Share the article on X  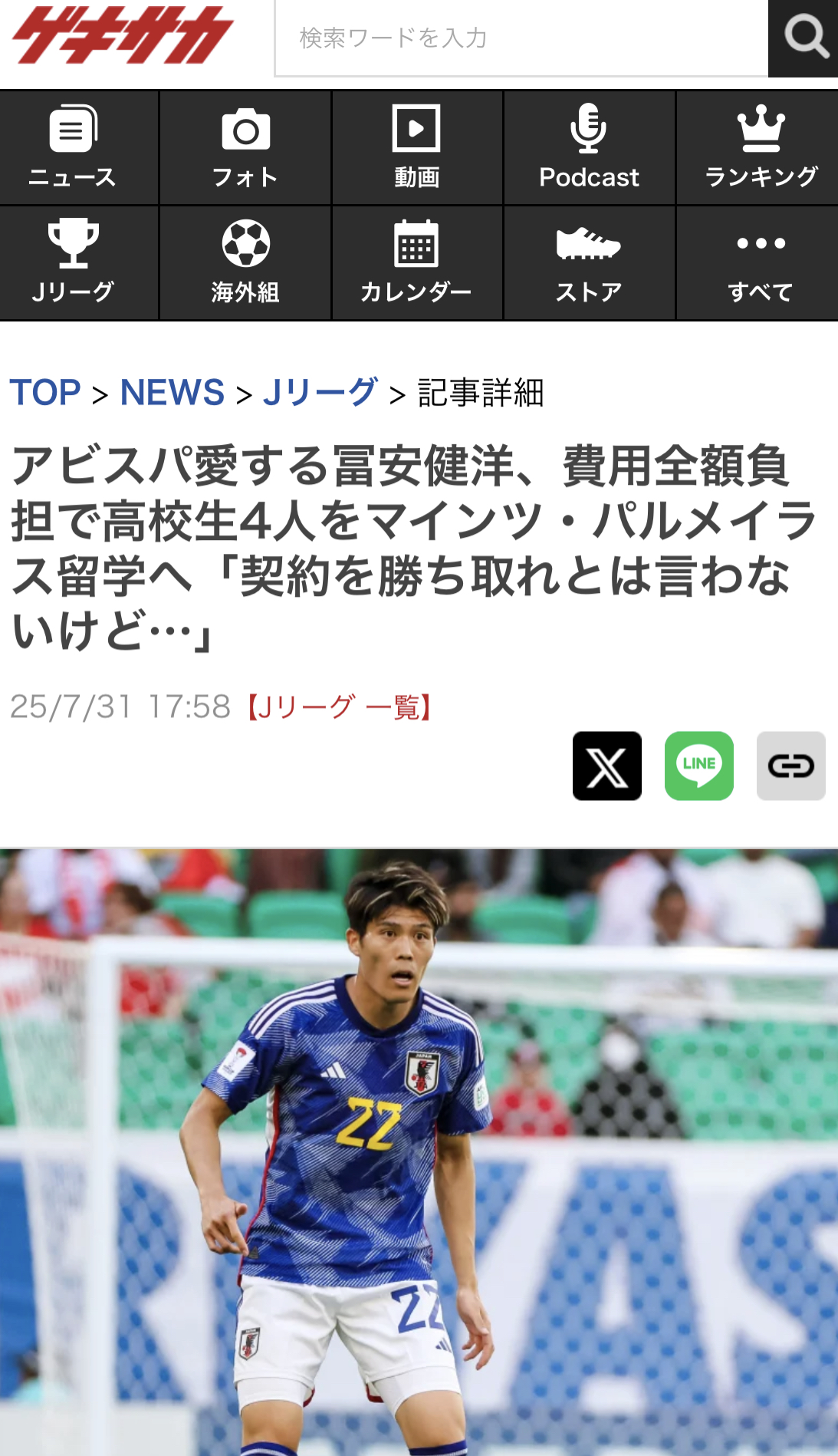coord(607,766)
